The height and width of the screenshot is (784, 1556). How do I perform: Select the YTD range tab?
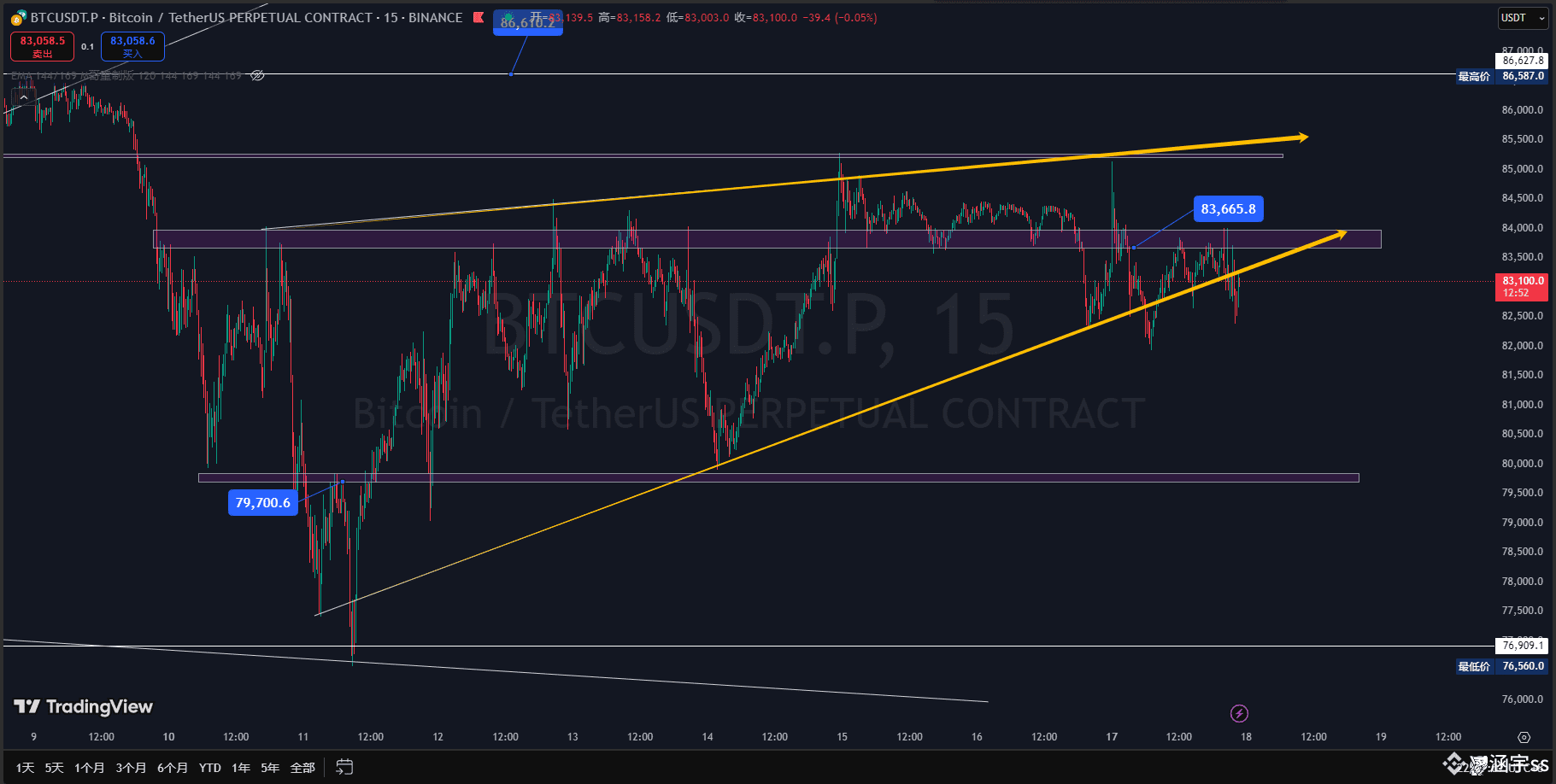coord(209,767)
